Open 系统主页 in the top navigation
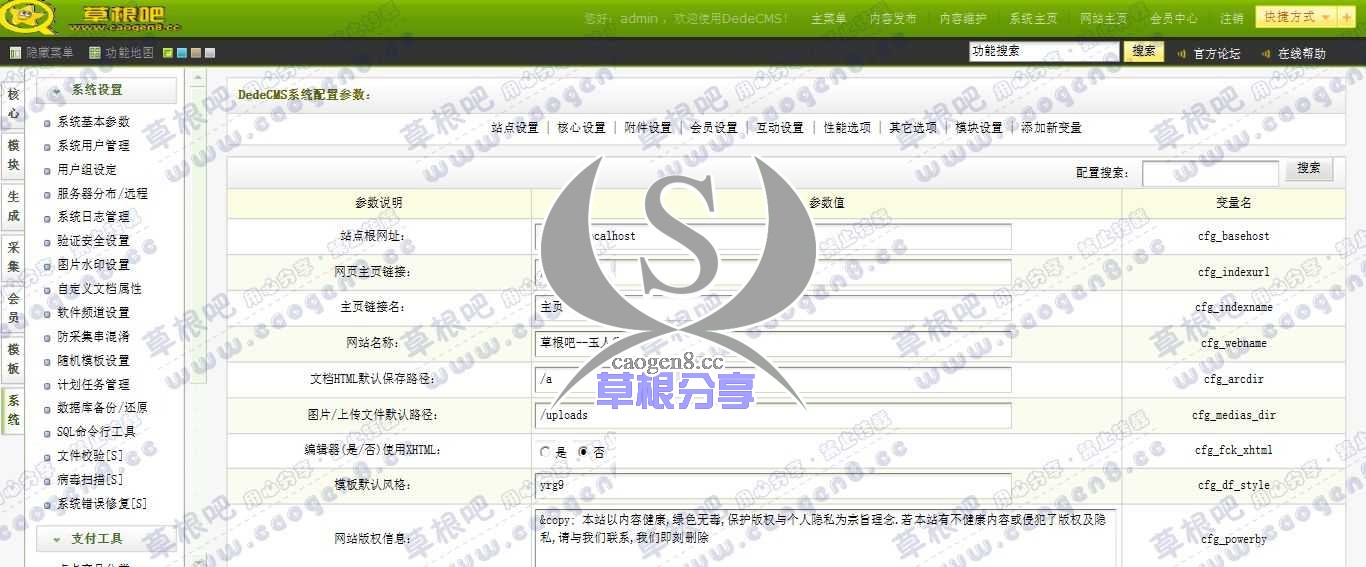Viewport: 1366px width, 567px height. click(x=1033, y=19)
